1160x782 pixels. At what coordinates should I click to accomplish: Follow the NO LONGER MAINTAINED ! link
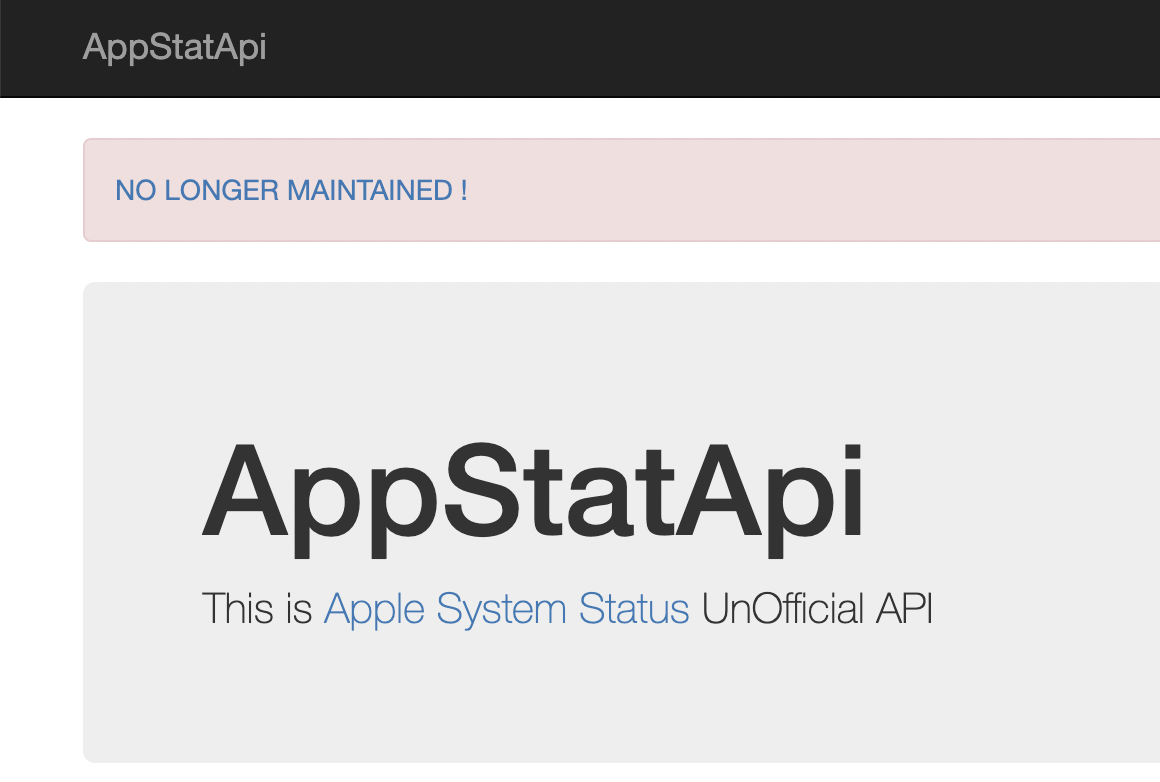(291, 191)
